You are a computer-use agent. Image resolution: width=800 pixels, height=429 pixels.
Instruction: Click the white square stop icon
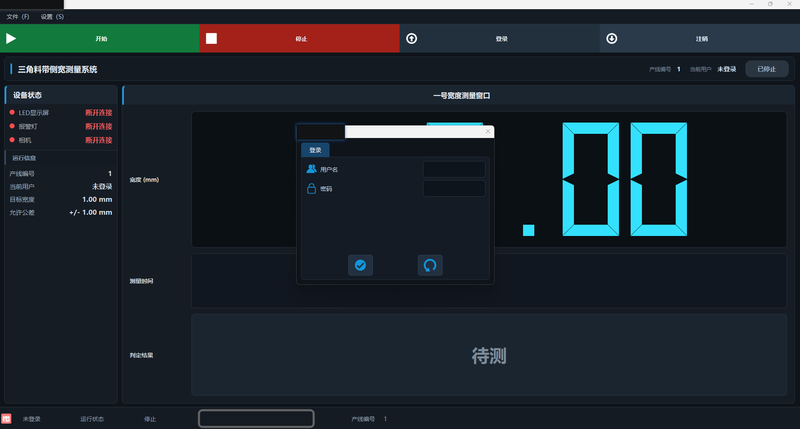click(x=211, y=38)
